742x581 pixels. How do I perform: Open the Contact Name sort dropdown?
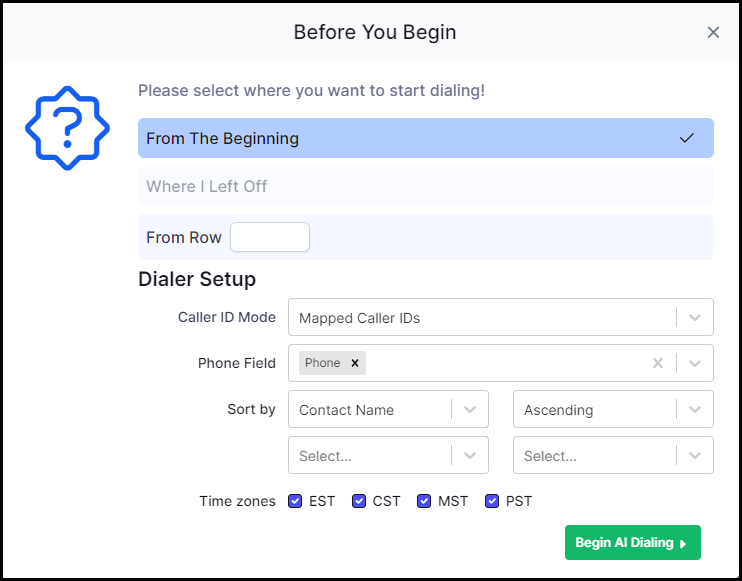tap(388, 409)
